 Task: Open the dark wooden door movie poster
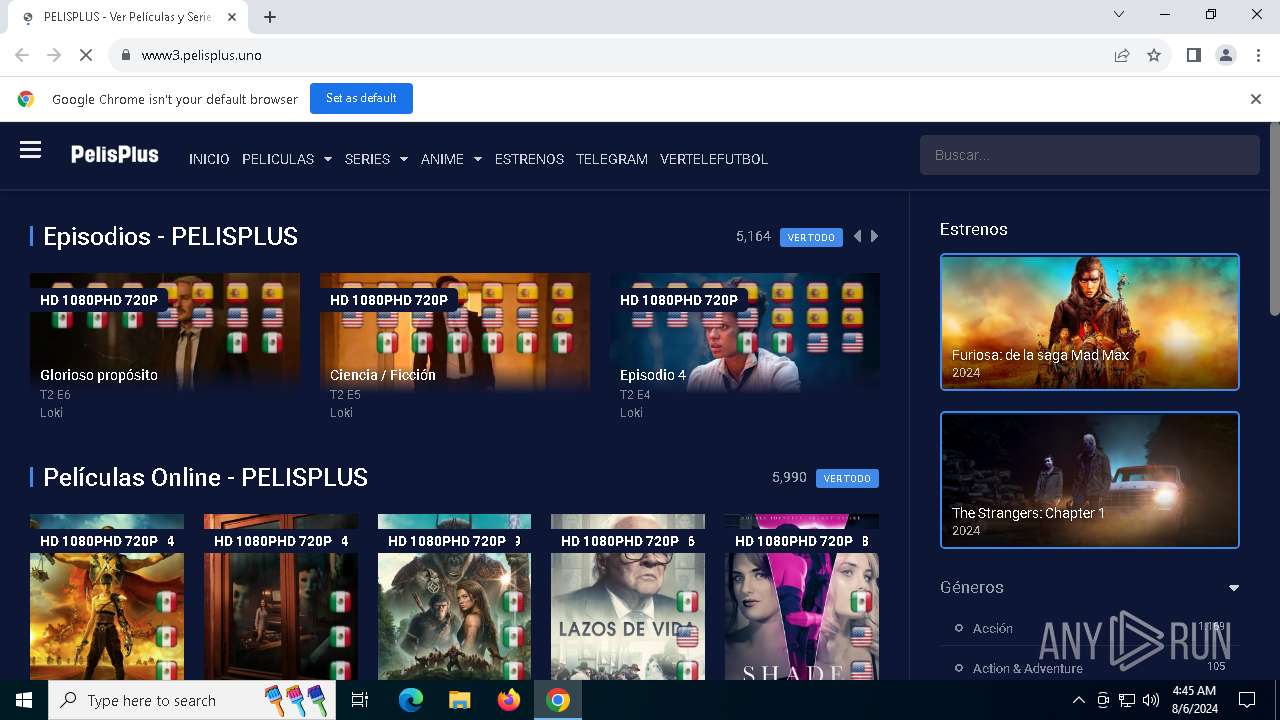pyautogui.click(x=281, y=597)
